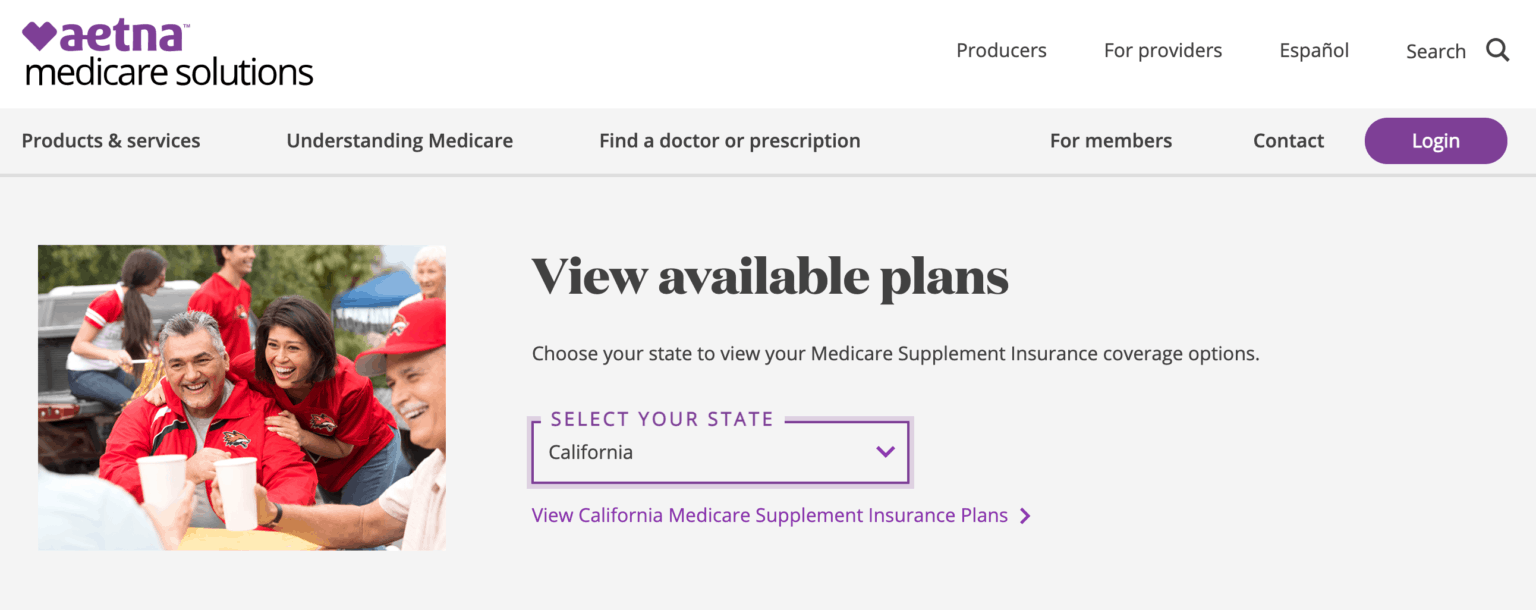Screen dimensions: 1536x610
Task: Open the Select Your State dropdown showing California
Action: point(720,452)
